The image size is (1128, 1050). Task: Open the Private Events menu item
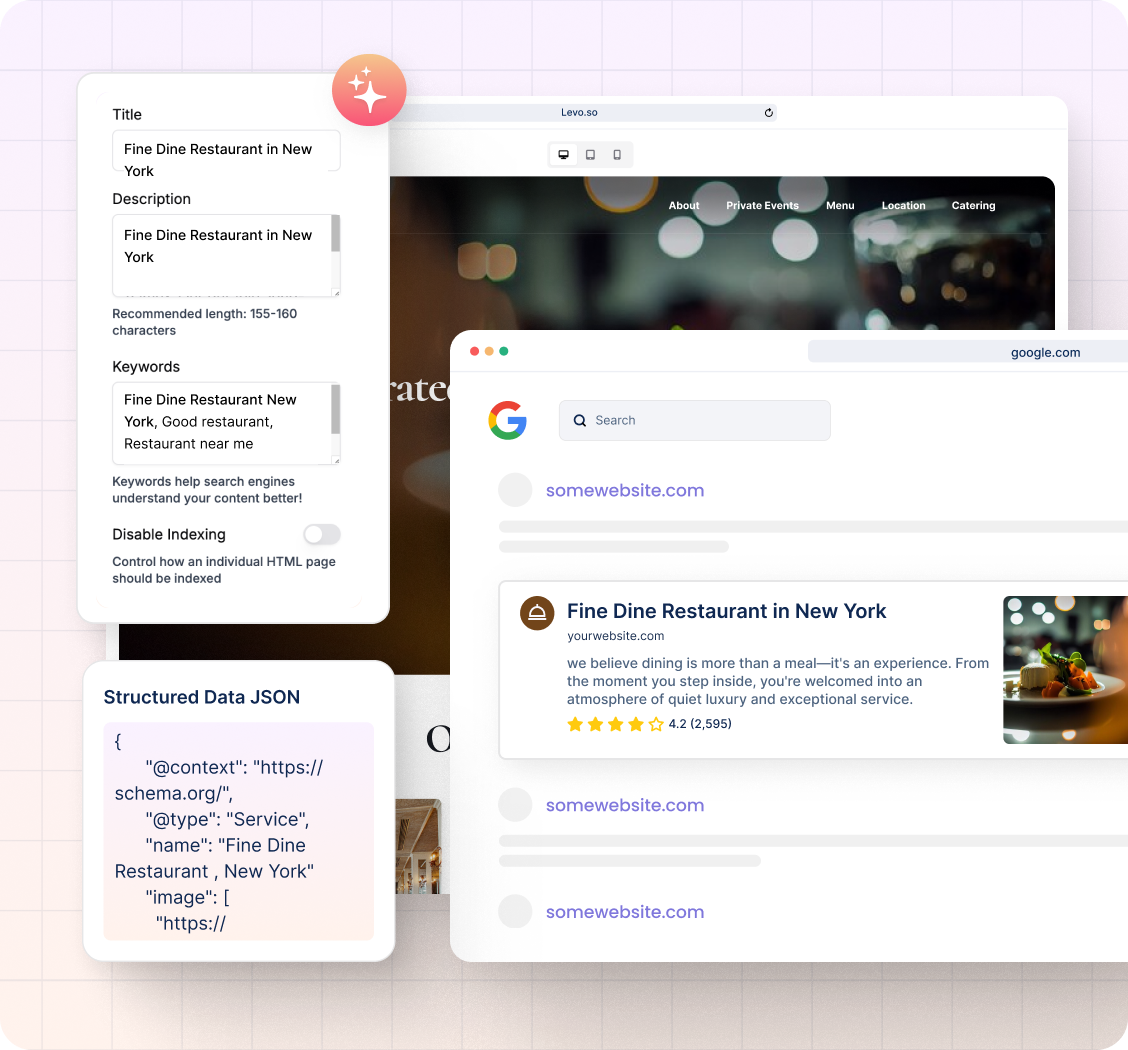tap(762, 205)
